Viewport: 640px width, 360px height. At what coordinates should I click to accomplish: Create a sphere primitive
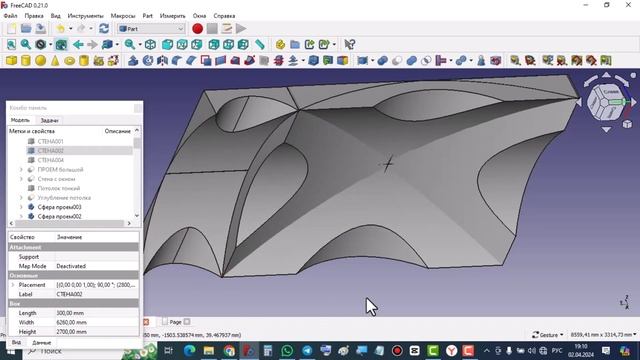pos(40,61)
